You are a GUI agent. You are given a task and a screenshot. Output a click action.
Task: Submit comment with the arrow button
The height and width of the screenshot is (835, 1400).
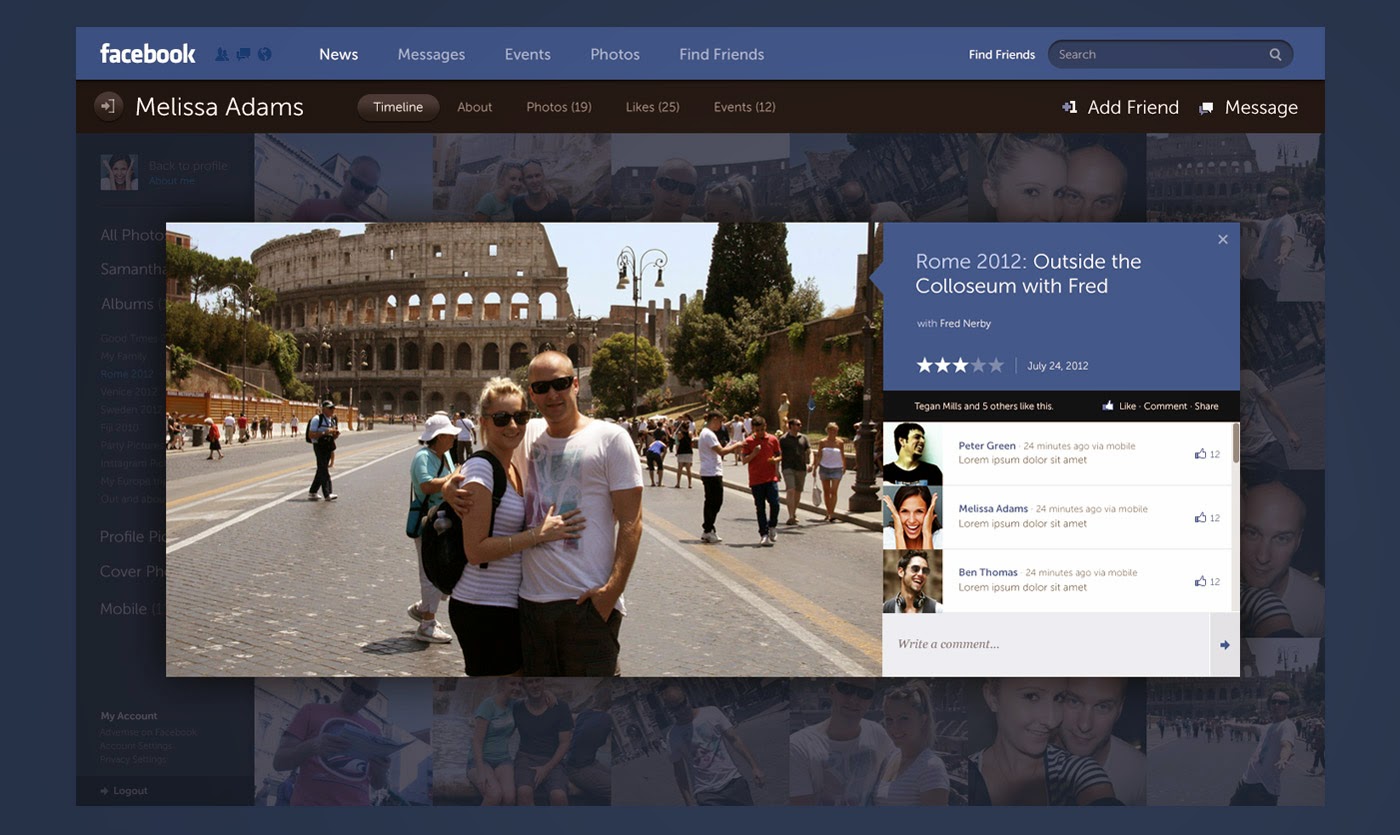(x=1225, y=645)
